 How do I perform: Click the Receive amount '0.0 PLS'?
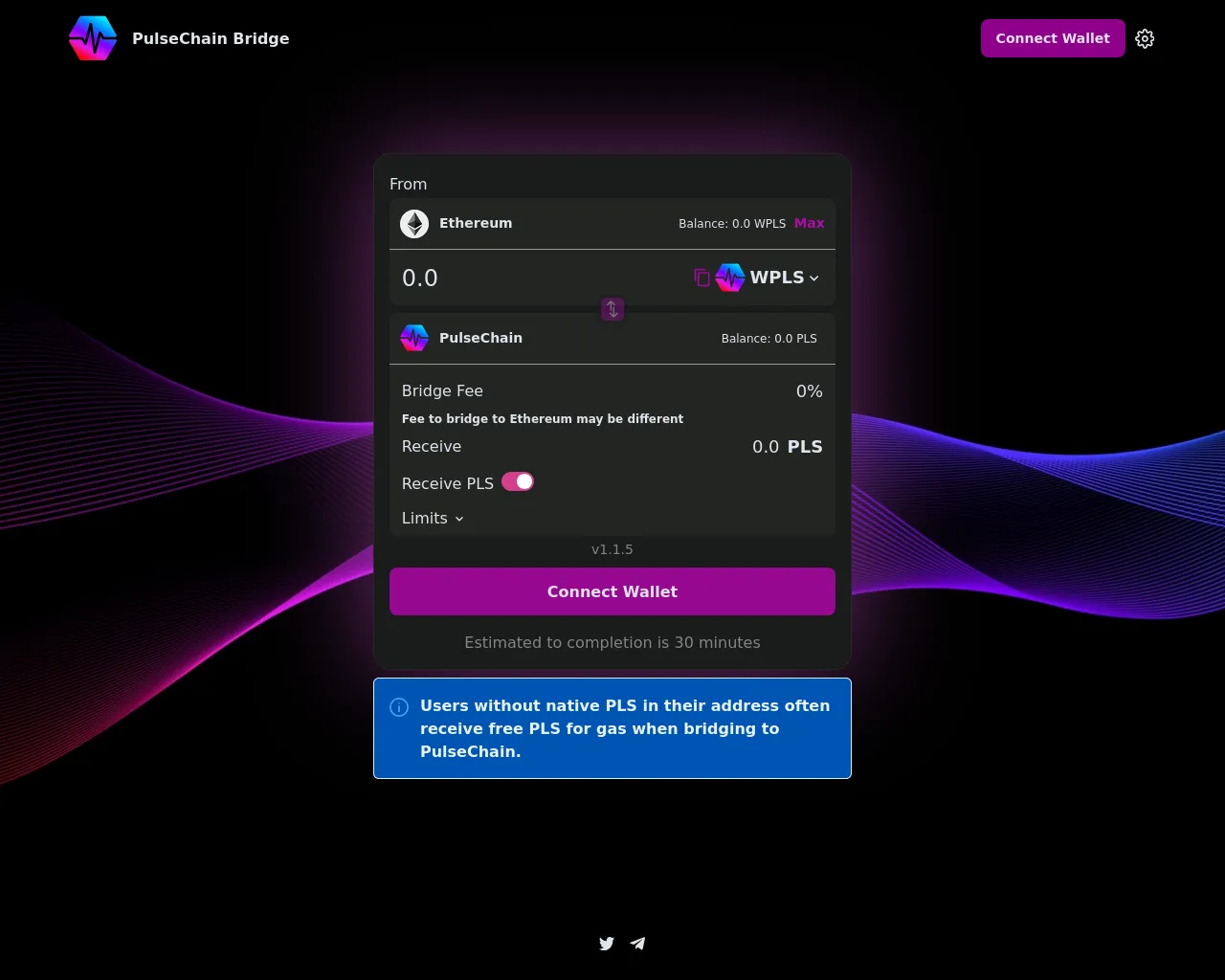click(x=788, y=446)
